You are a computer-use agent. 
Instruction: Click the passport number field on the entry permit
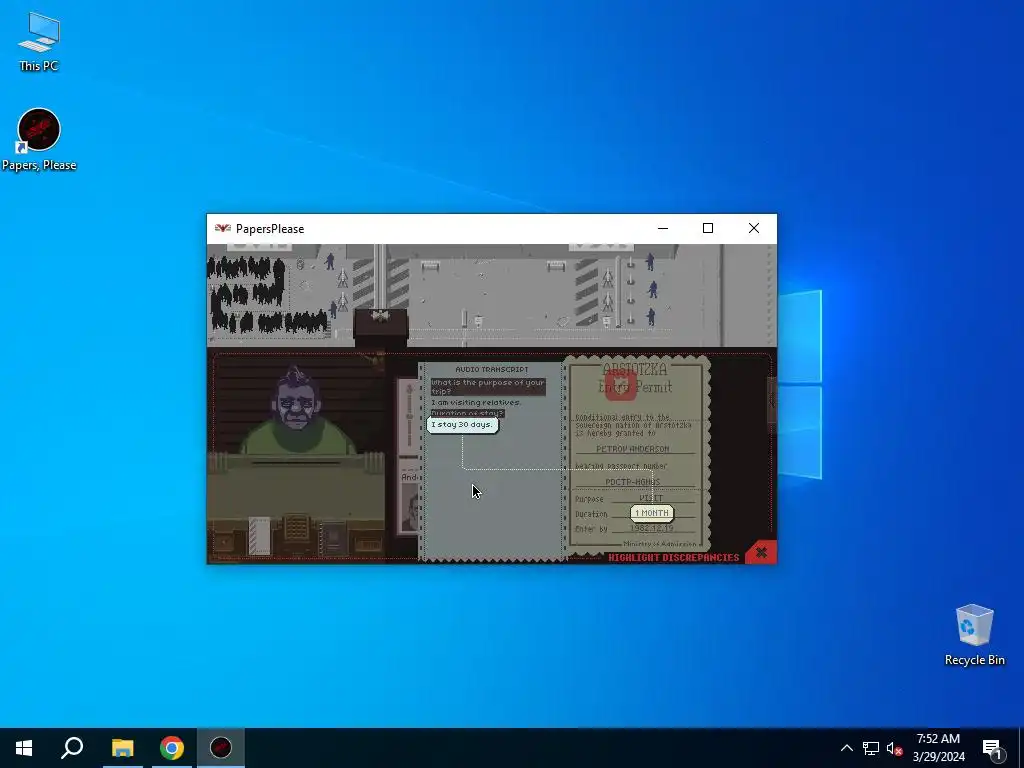click(x=633, y=482)
